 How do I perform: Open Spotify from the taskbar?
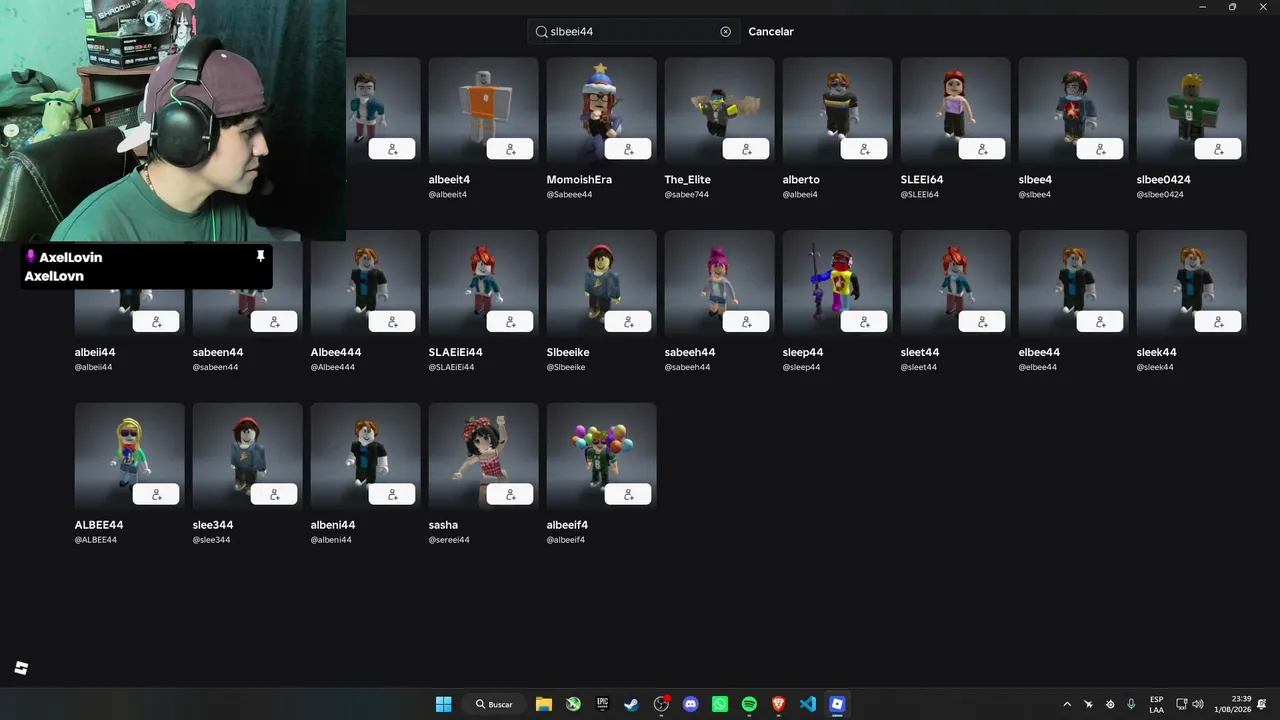[x=749, y=704]
